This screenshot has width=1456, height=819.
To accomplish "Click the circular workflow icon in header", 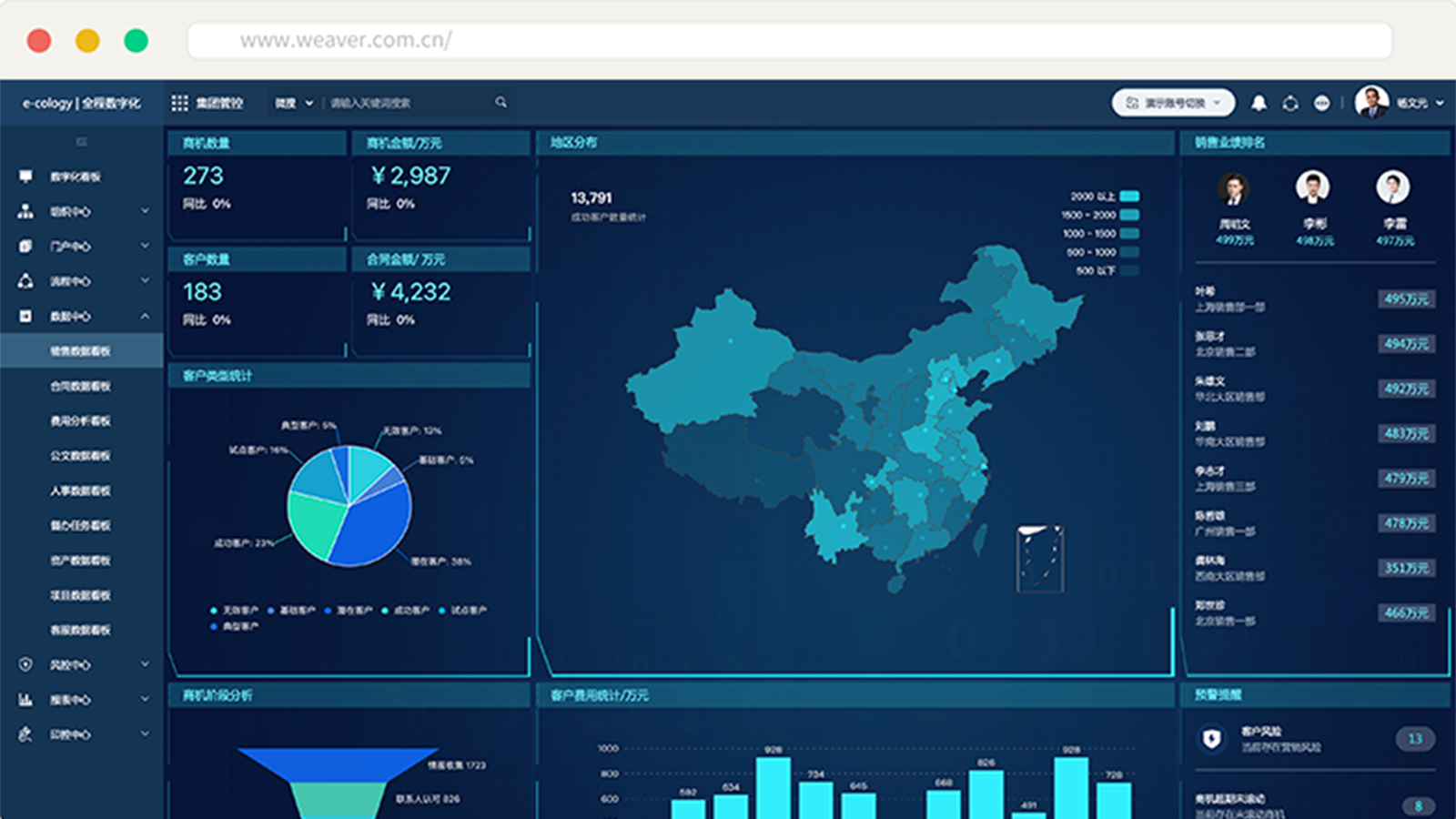I will coord(1290,104).
